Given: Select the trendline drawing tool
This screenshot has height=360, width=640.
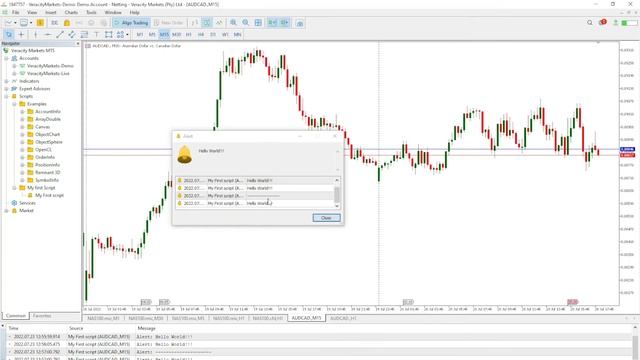Looking at the screenshot, I should (x=60, y=35).
